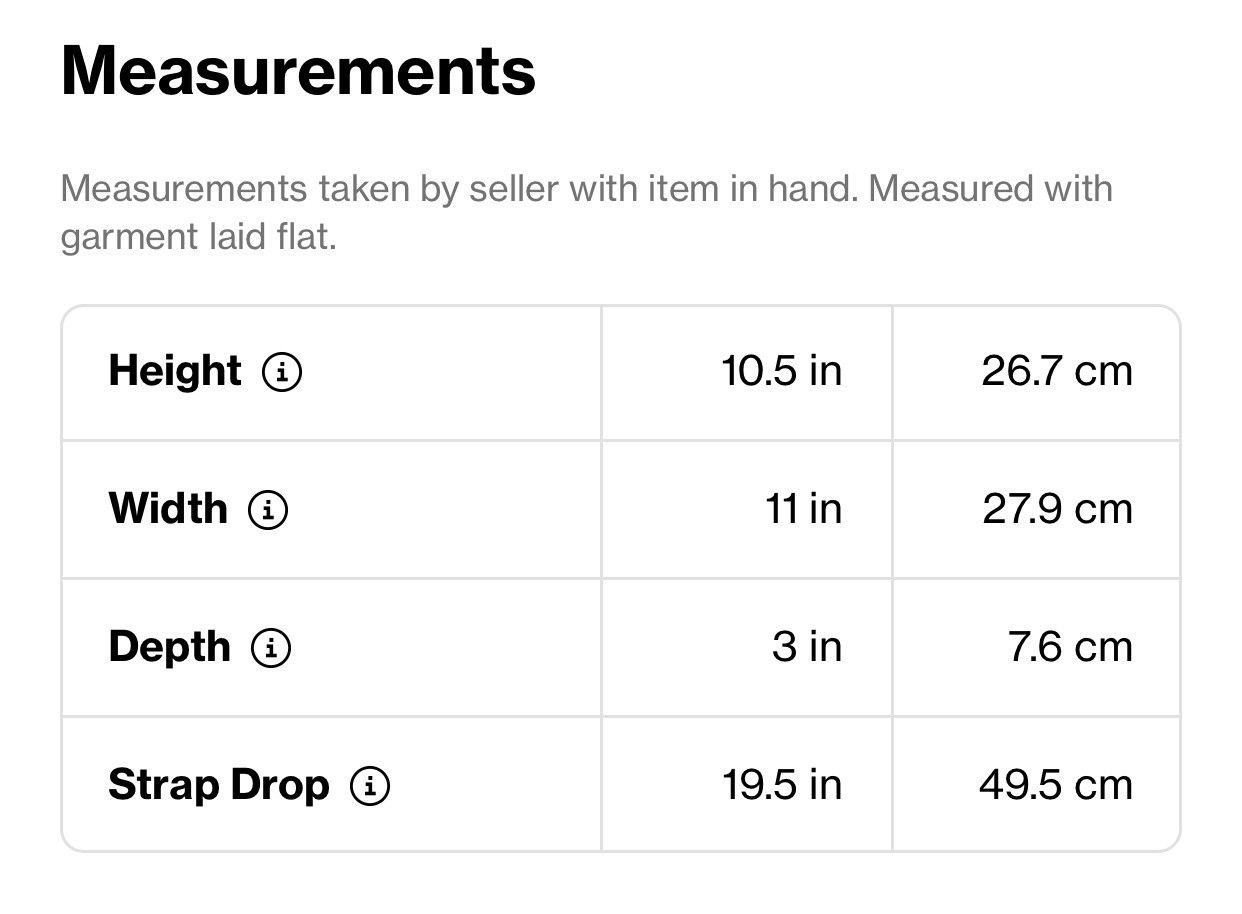The width and height of the screenshot is (1242, 914).
Task: Click the "Measured with" text
Action: tap(991, 188)
